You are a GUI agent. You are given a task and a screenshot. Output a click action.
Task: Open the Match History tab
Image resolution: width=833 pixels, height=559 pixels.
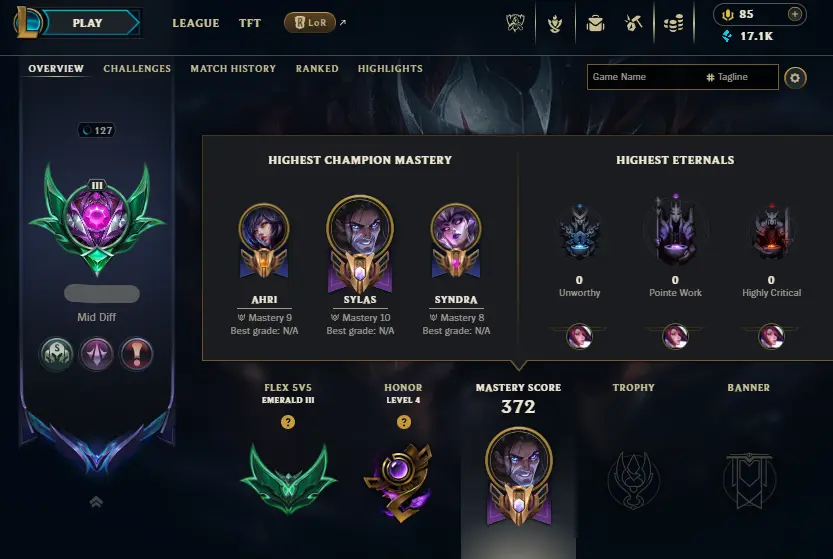point(233,69)
